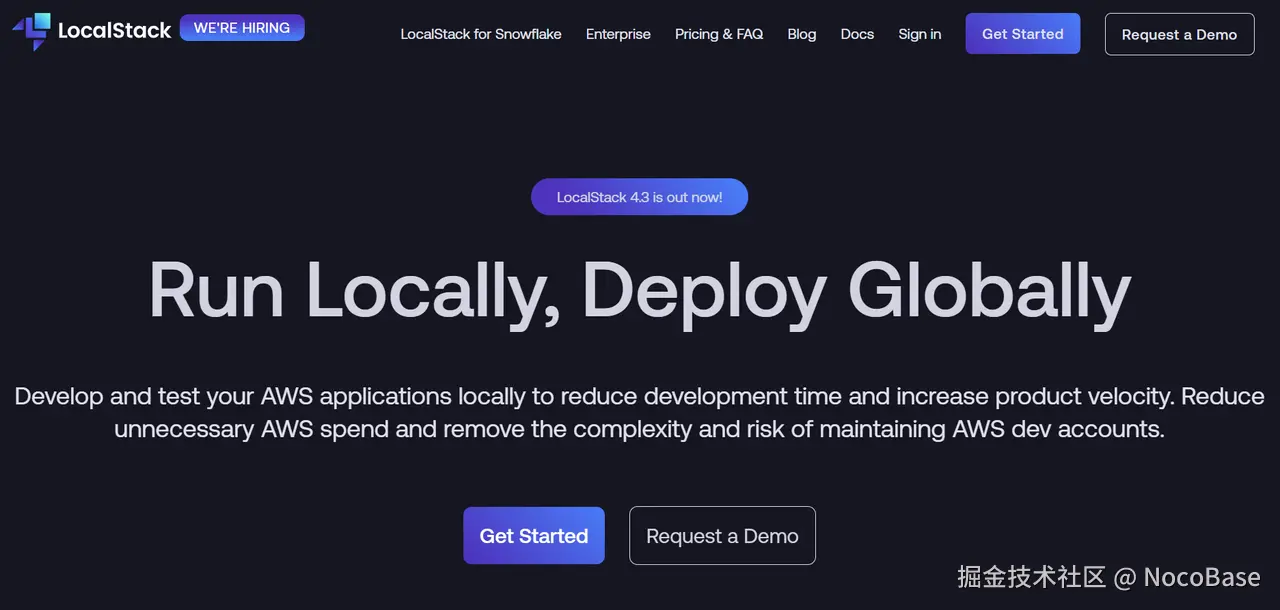The image size is (1280, 610).
Task: Visit the Blog
Action: pyautogui.click(x=801, y=34)
